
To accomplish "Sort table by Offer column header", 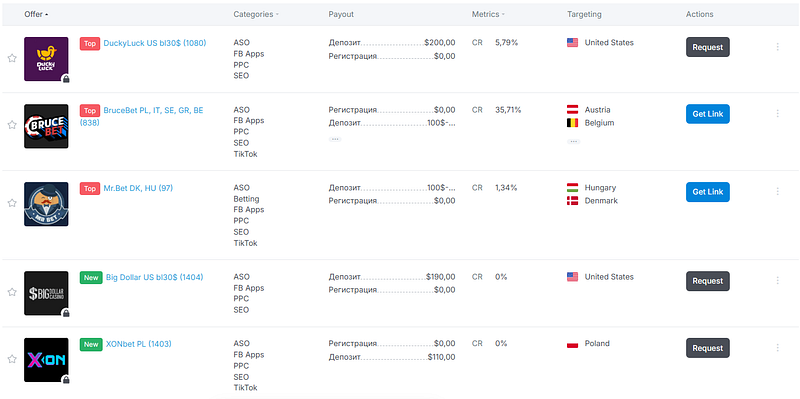I will coord(36,14).
